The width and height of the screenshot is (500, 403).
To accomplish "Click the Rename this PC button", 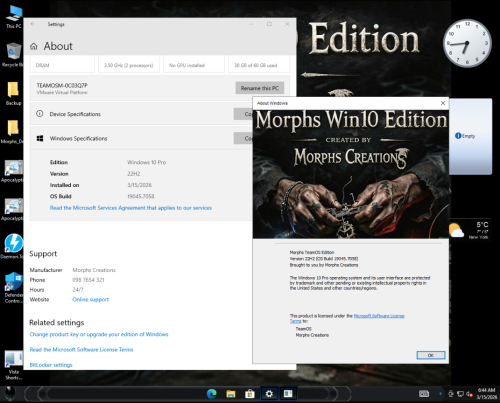I will (x=260, y=88).
